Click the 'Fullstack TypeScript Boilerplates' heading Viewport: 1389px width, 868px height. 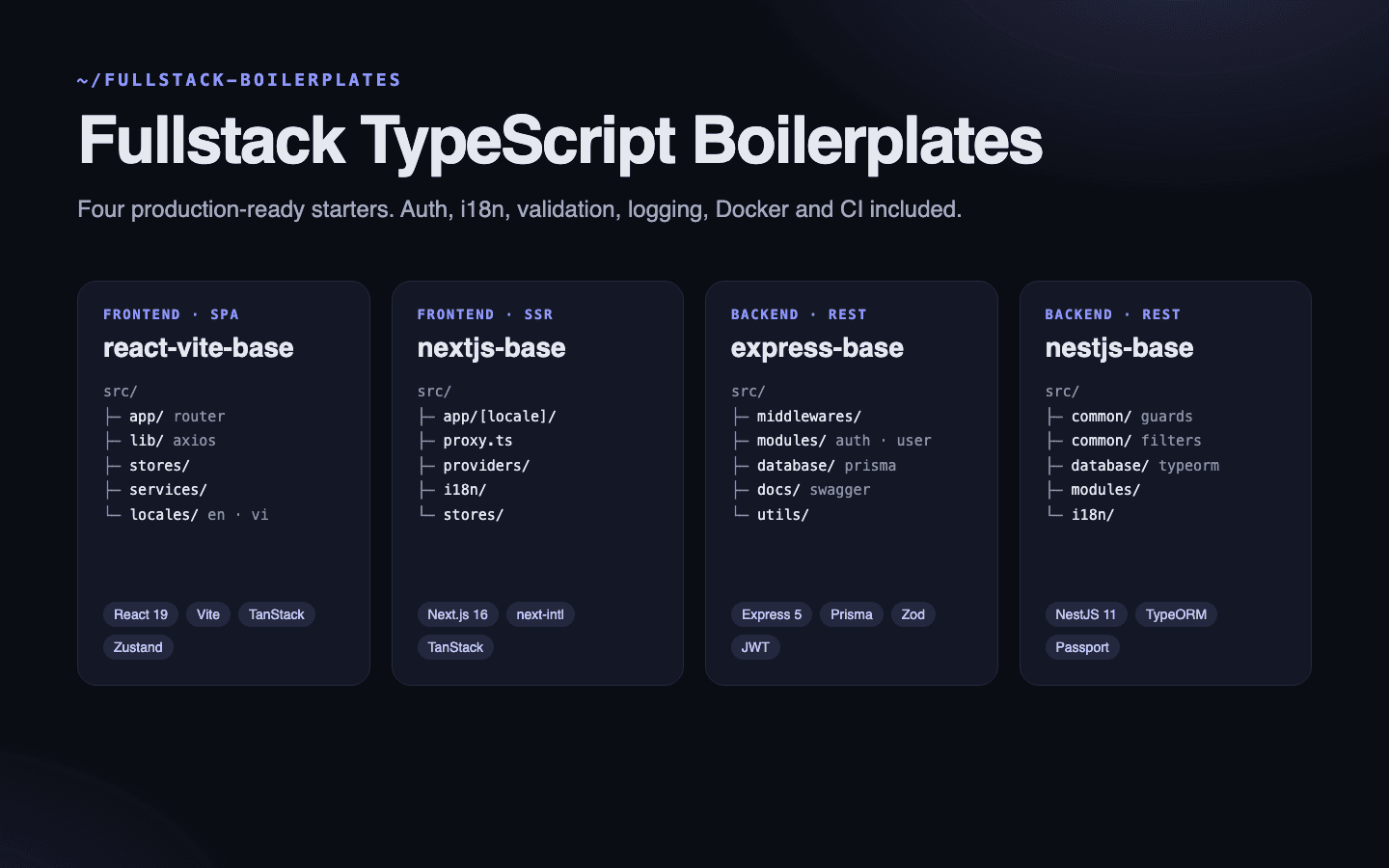click(x=560, y=141)
